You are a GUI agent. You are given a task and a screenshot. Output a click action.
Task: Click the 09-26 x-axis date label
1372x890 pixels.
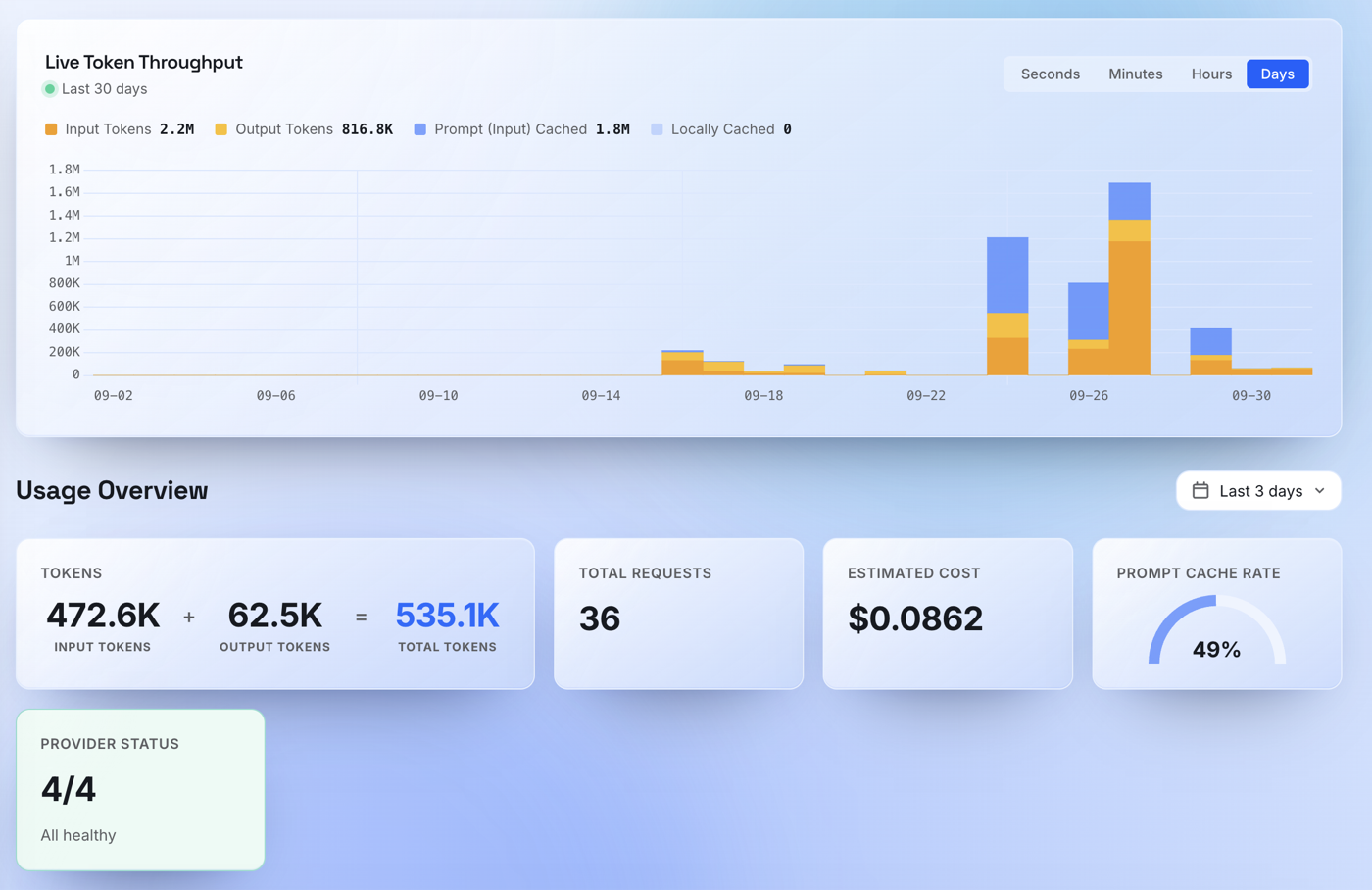(1088, 396)
